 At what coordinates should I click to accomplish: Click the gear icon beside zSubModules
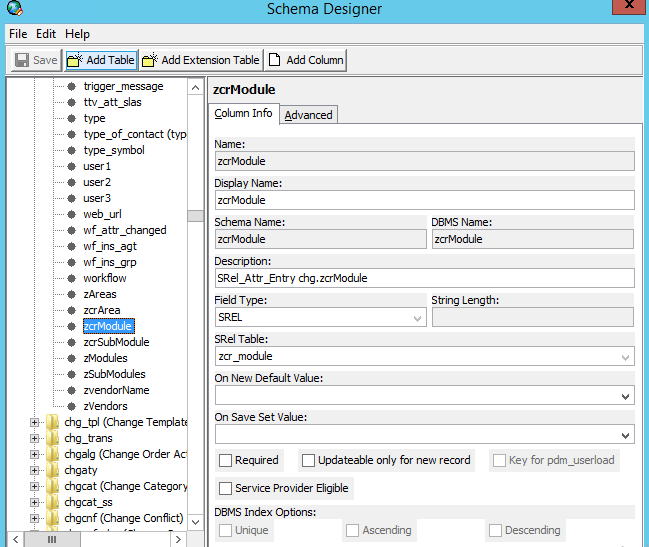click(72, 374)
